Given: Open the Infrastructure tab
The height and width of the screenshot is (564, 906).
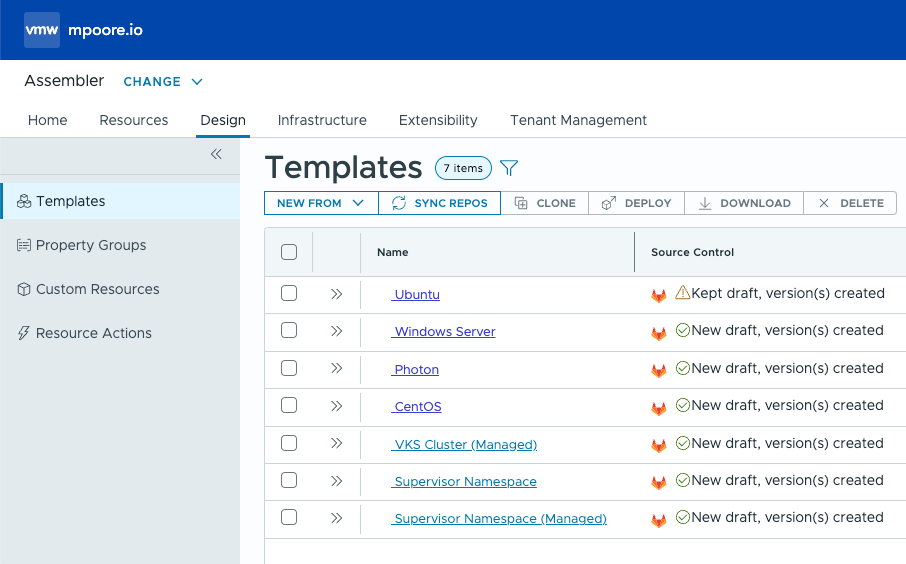Looking at the screenshot, I should click(x=322, y=120).
